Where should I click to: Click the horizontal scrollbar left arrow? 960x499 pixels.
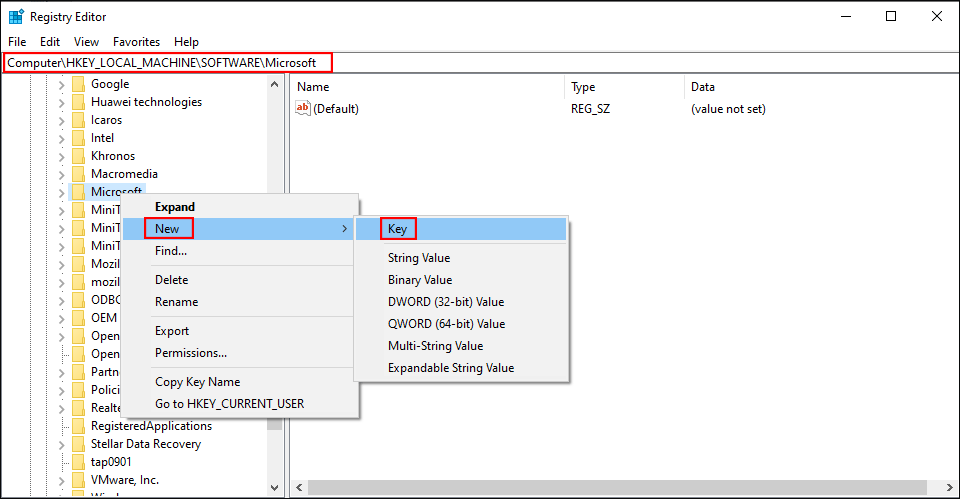click(299, 487)
